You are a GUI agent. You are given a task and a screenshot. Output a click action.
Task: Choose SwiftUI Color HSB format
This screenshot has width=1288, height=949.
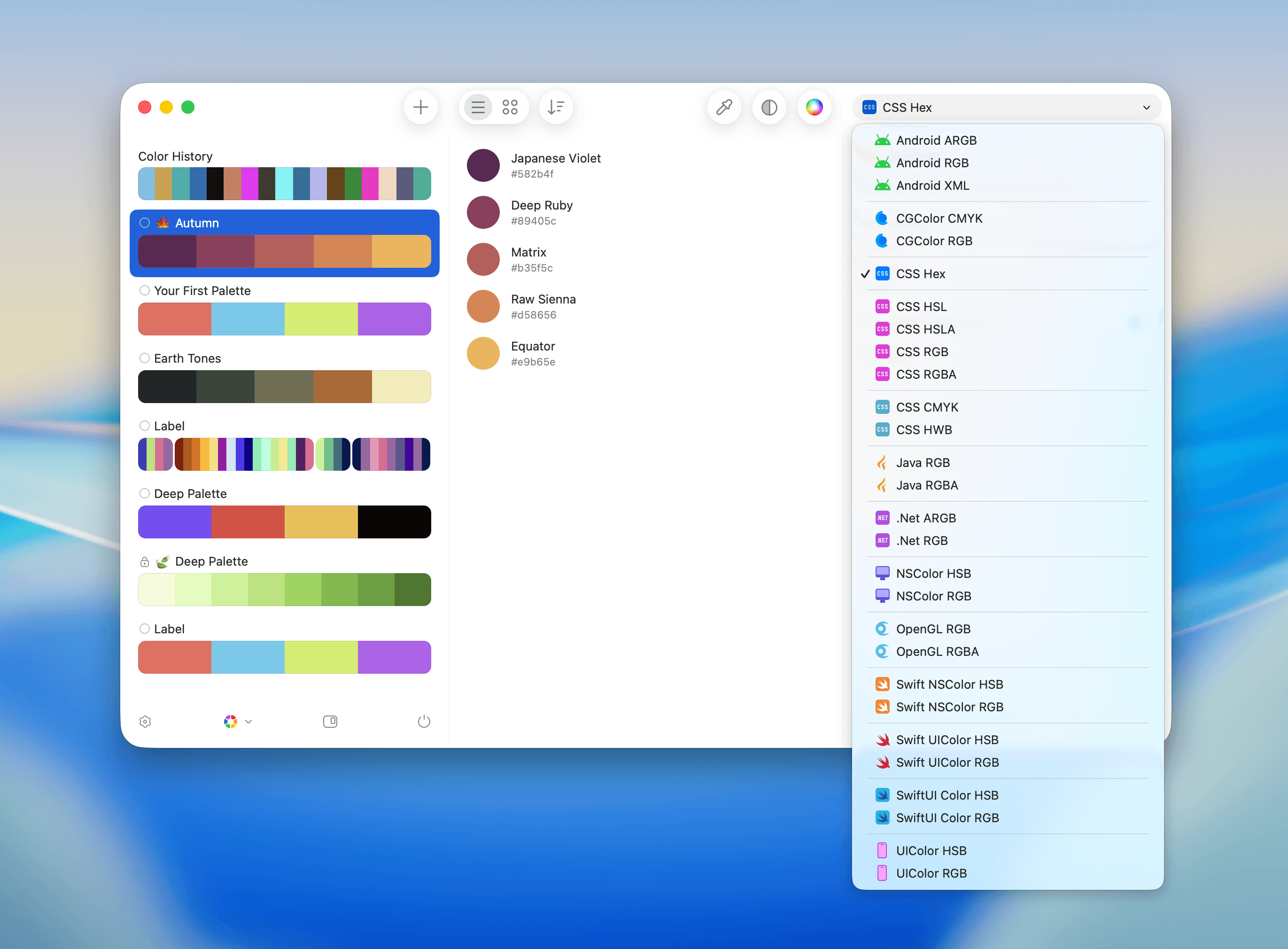pos(1008,795)
